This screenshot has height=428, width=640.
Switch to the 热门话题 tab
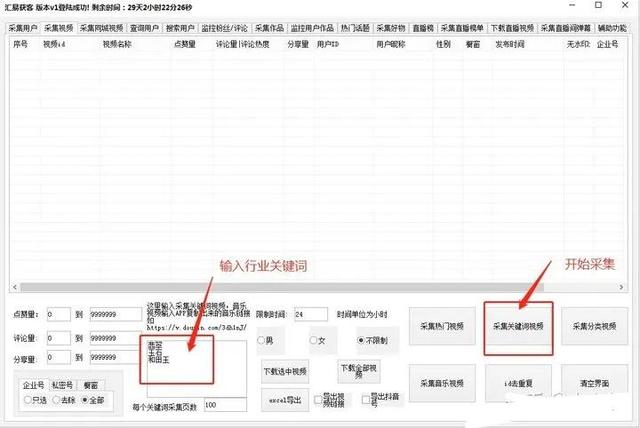tap(355, 28)
